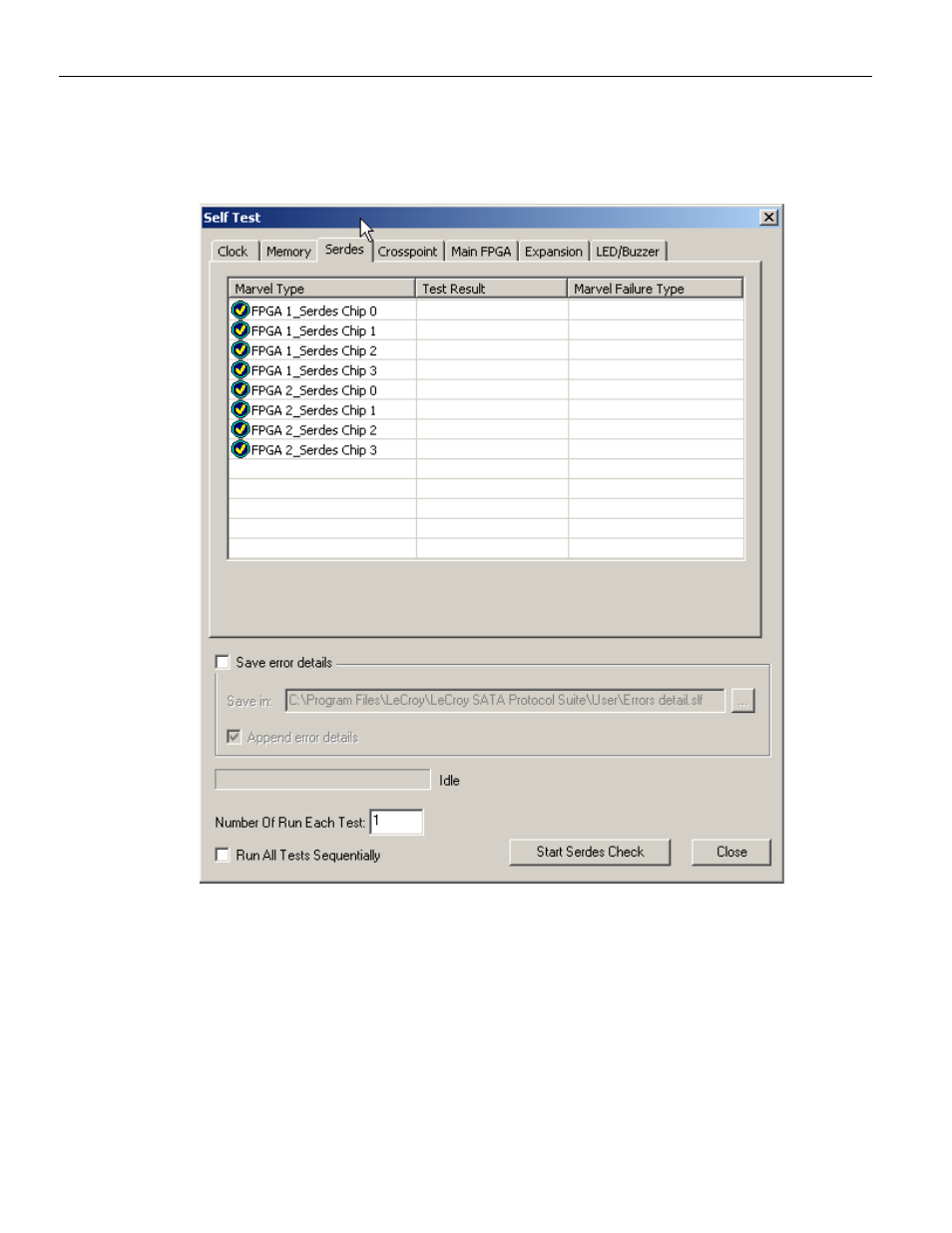
Task: Click the Number Of Run Each Test field
Action: pos(396,822)
